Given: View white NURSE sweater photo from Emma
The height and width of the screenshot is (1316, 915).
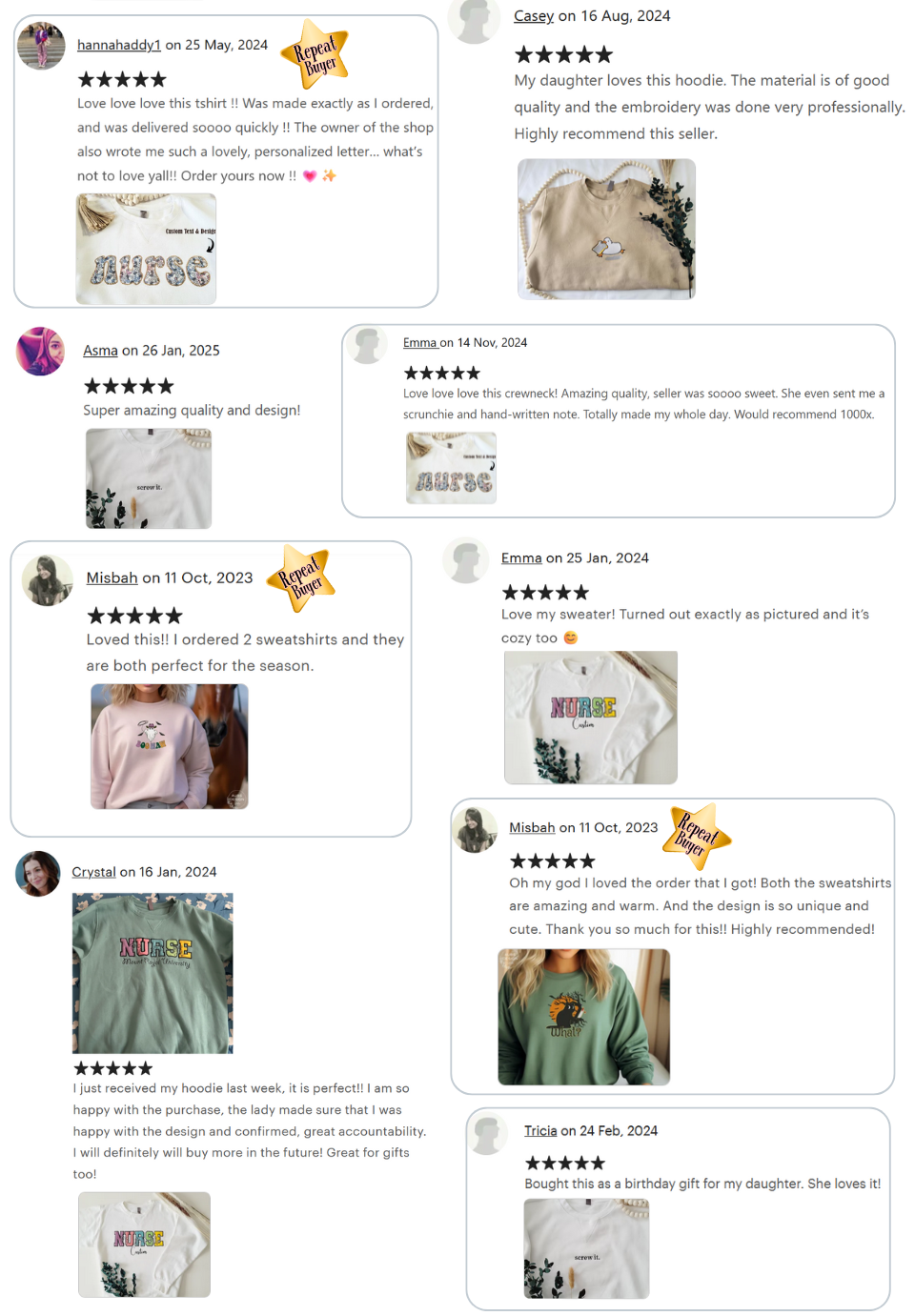Looking at the screenshot, I should tap(591, 718).
